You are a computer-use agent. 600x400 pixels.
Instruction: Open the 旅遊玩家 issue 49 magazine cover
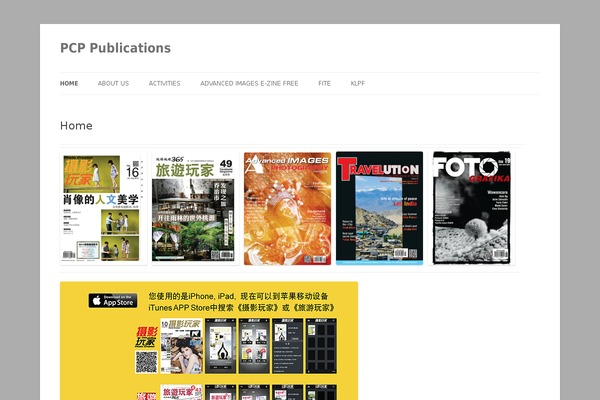tap(195, 208)
